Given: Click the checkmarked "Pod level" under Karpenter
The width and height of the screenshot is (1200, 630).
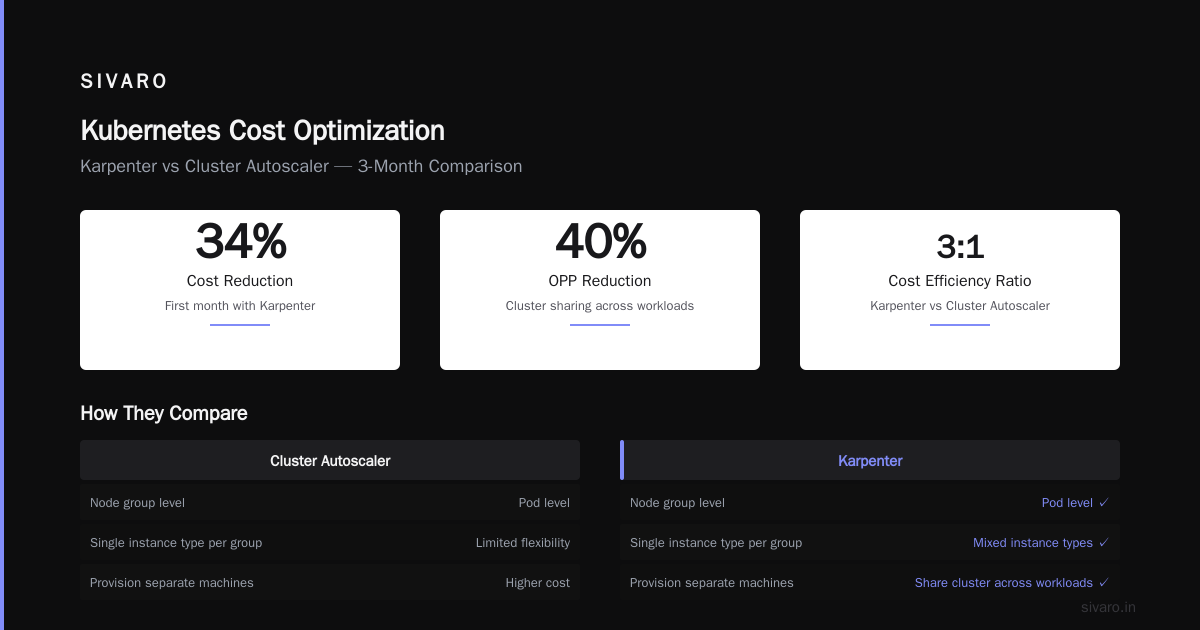Looking at the screenshot, I should (x=1075, y=503).
